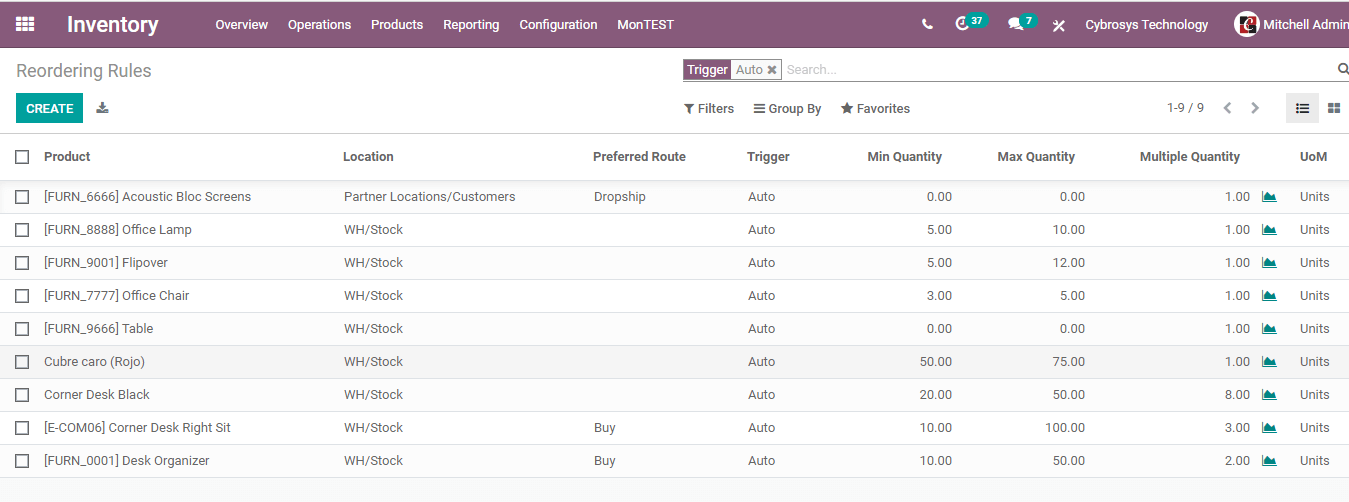
Task: Open the Reporting menu
Action: 471,25
